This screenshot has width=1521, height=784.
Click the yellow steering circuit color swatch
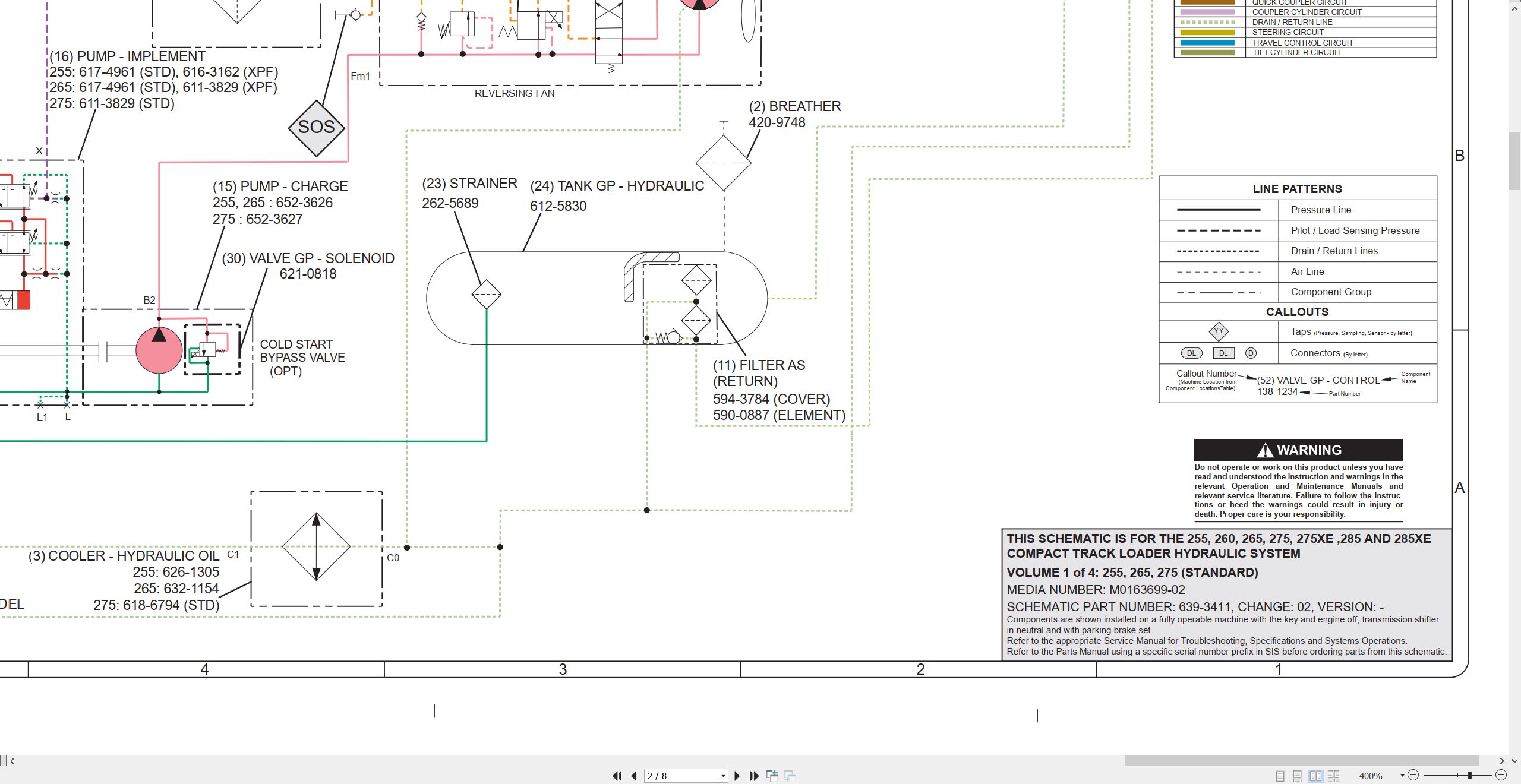coord(1207,32)
